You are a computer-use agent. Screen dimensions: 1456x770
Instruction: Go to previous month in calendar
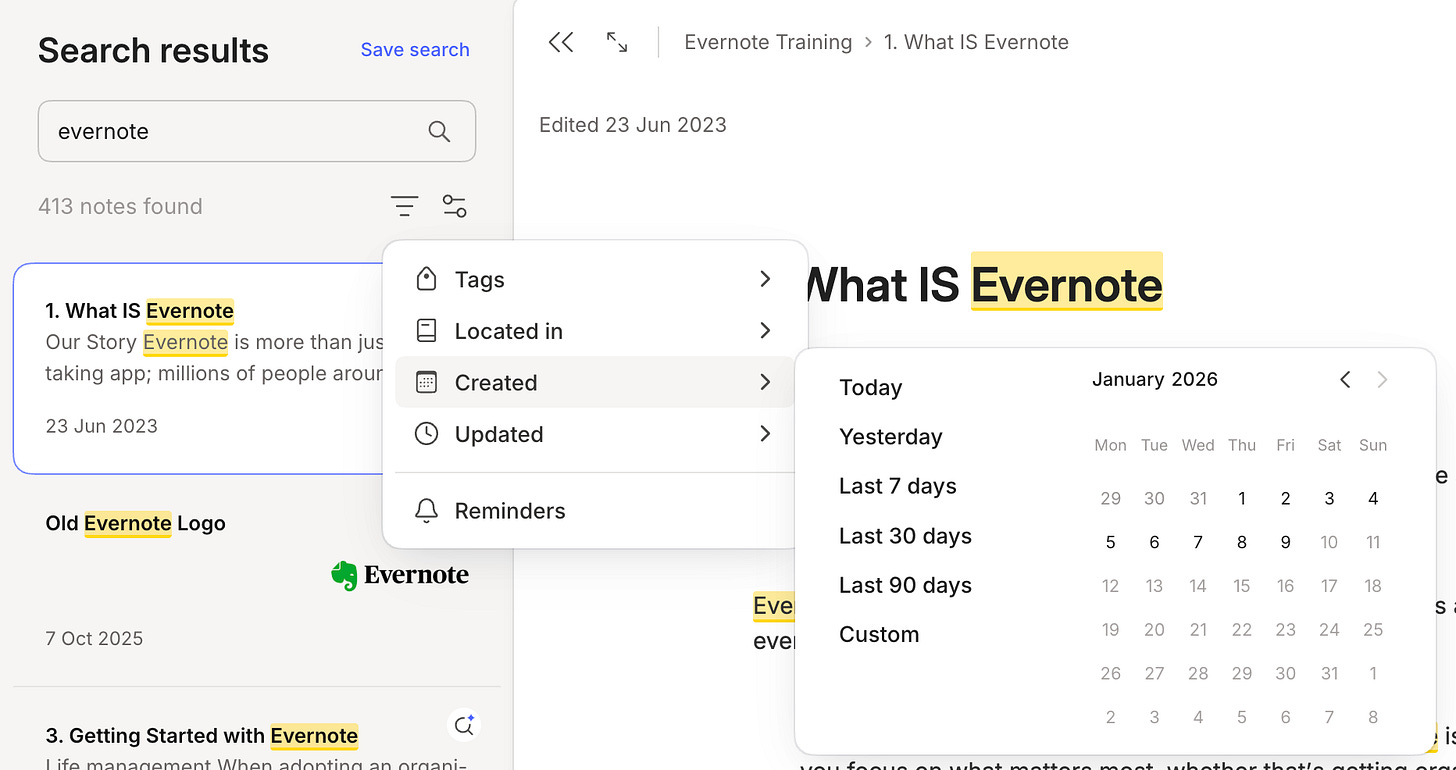click(1345, 379)
